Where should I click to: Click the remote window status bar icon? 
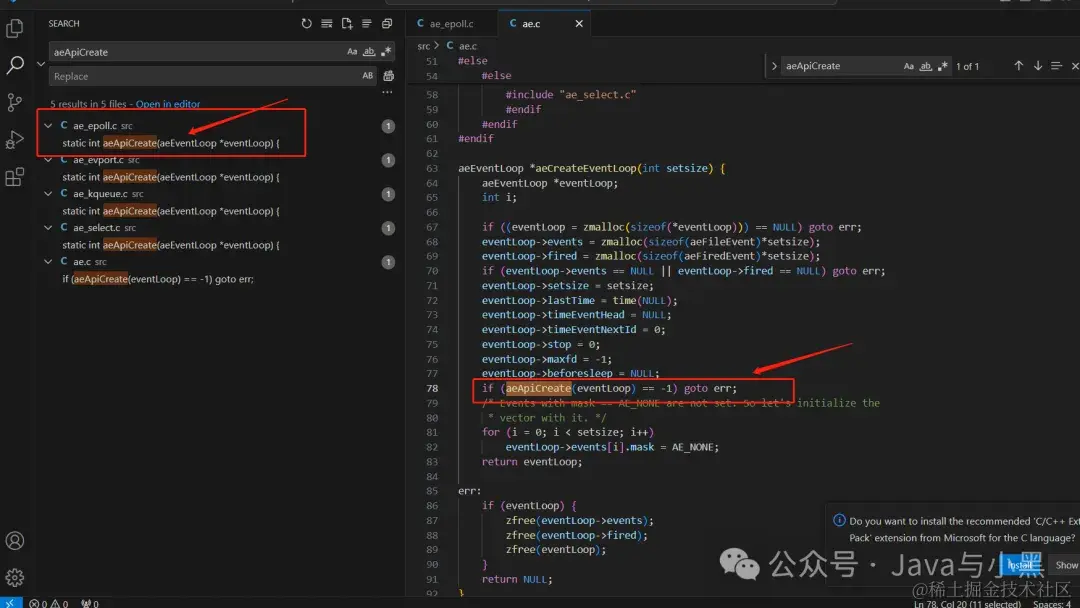10,603
